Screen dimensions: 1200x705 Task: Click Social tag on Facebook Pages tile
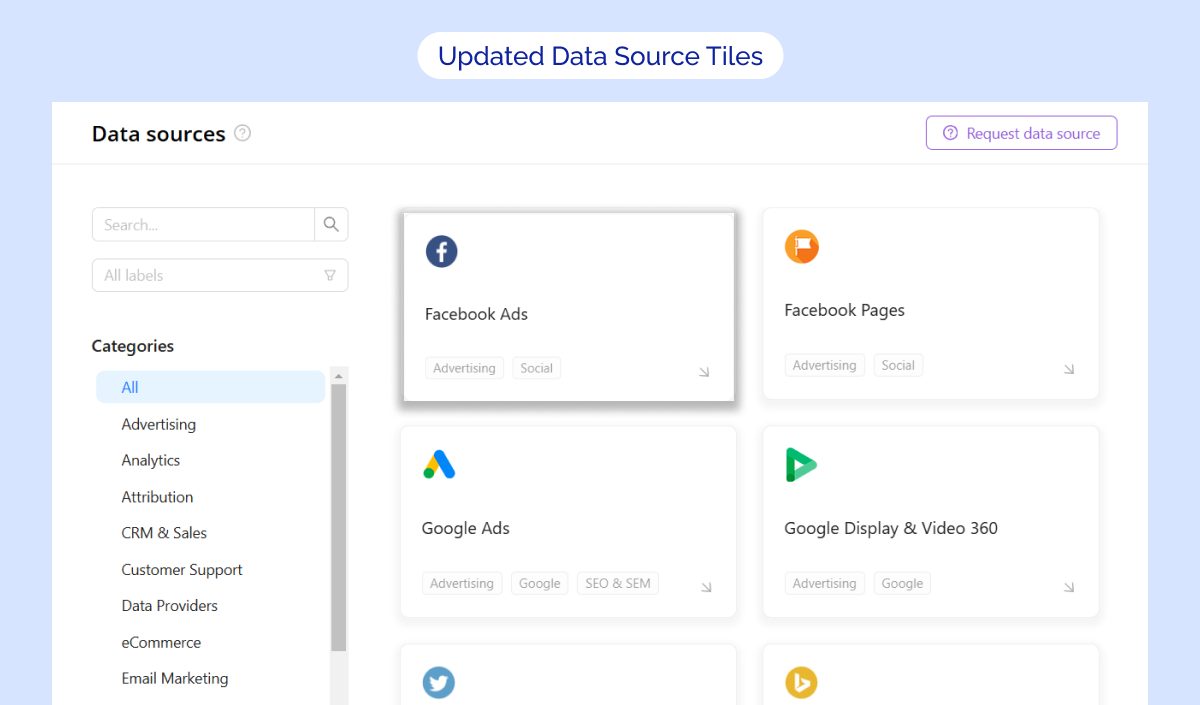tap(897, 365)
